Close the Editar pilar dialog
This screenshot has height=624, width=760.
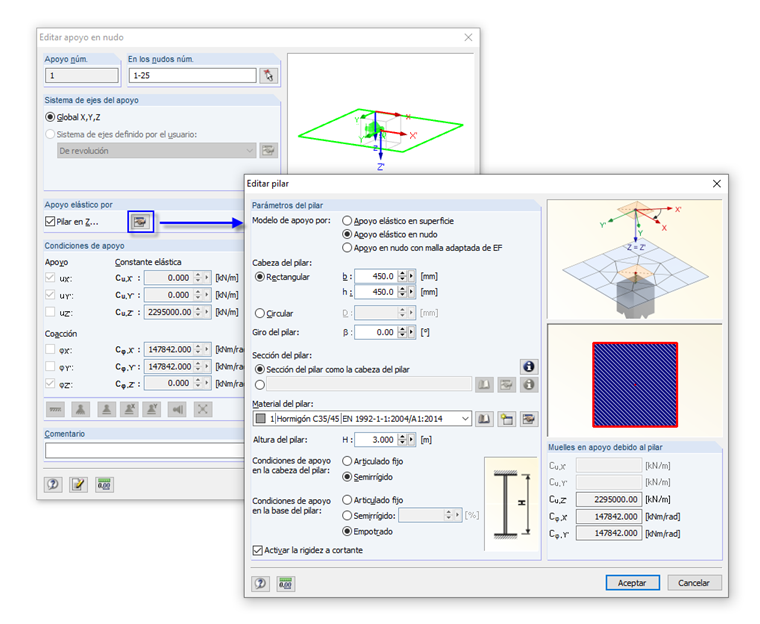click(717, 184)
